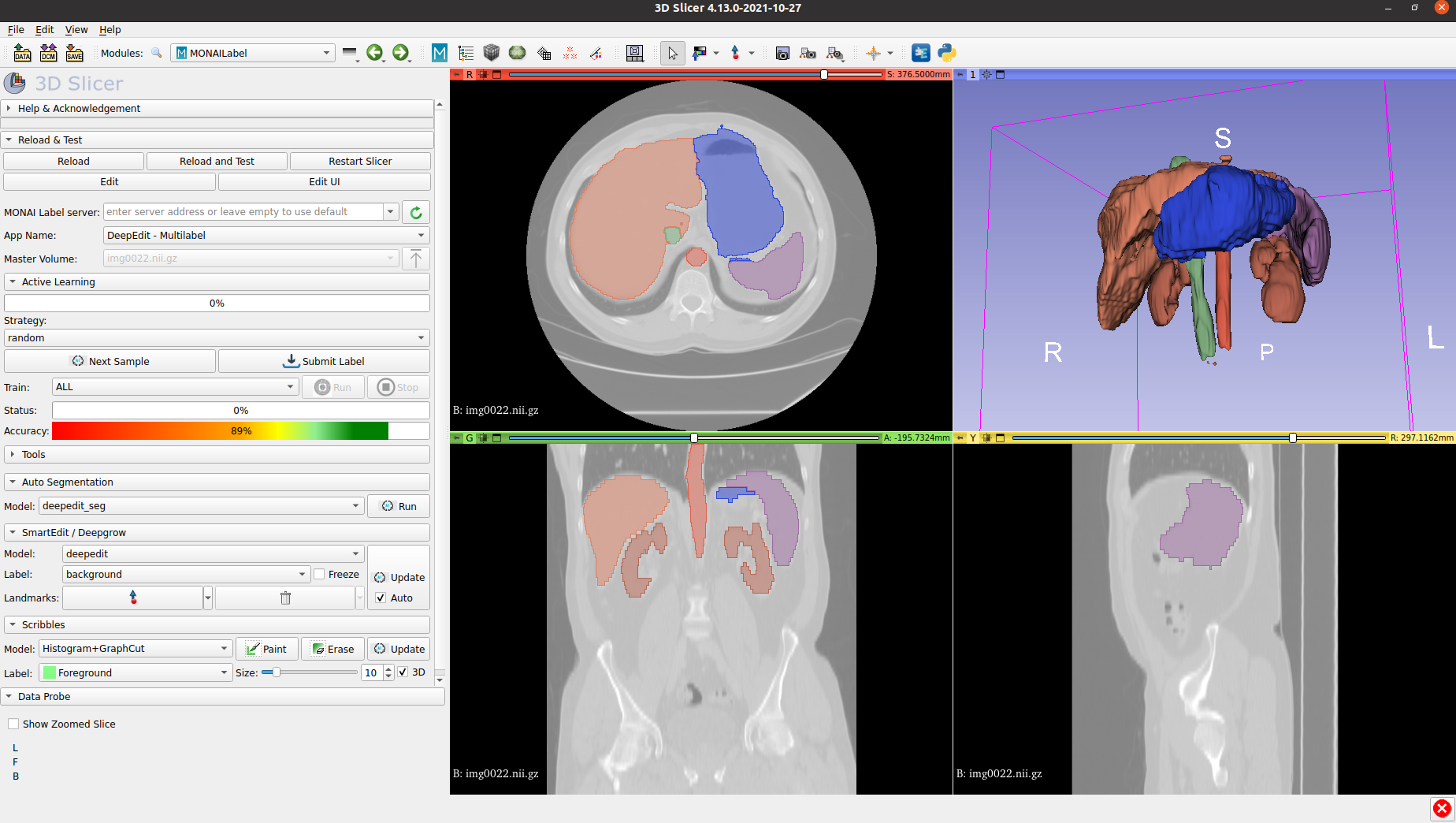The width and height of the screenshot is (1456, 823).
Task: Click the server refresh icon button
Action: [x=416, y=212]
